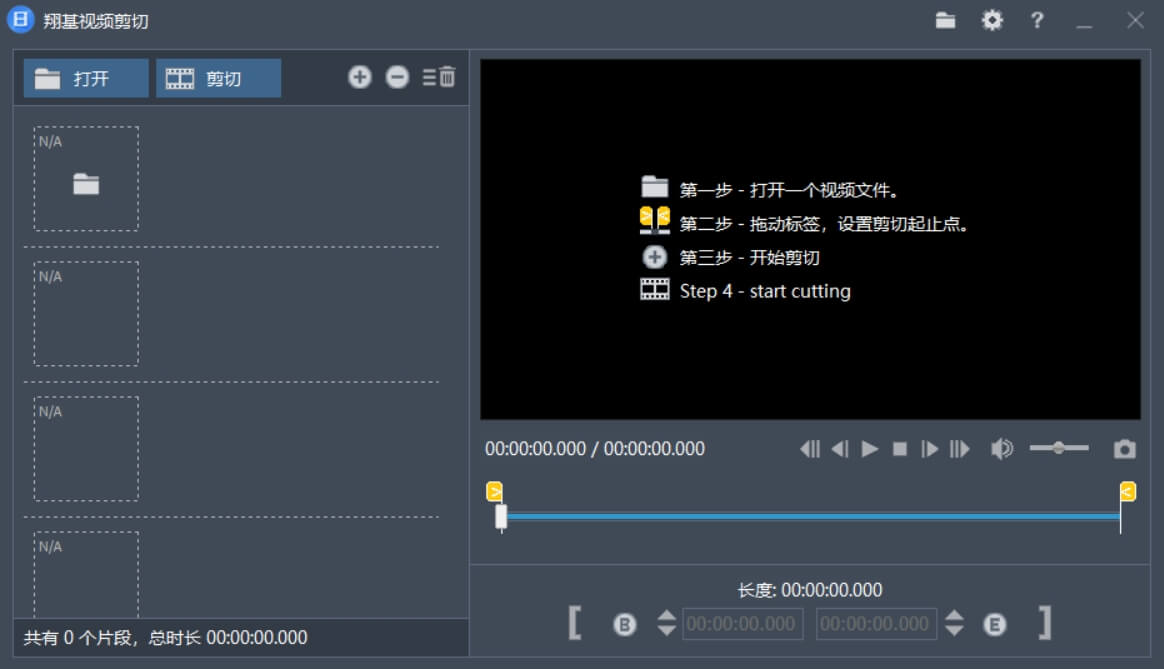Click the yellow start marker on the timeline
1164x669 pixels.
[x=494, y=491]
